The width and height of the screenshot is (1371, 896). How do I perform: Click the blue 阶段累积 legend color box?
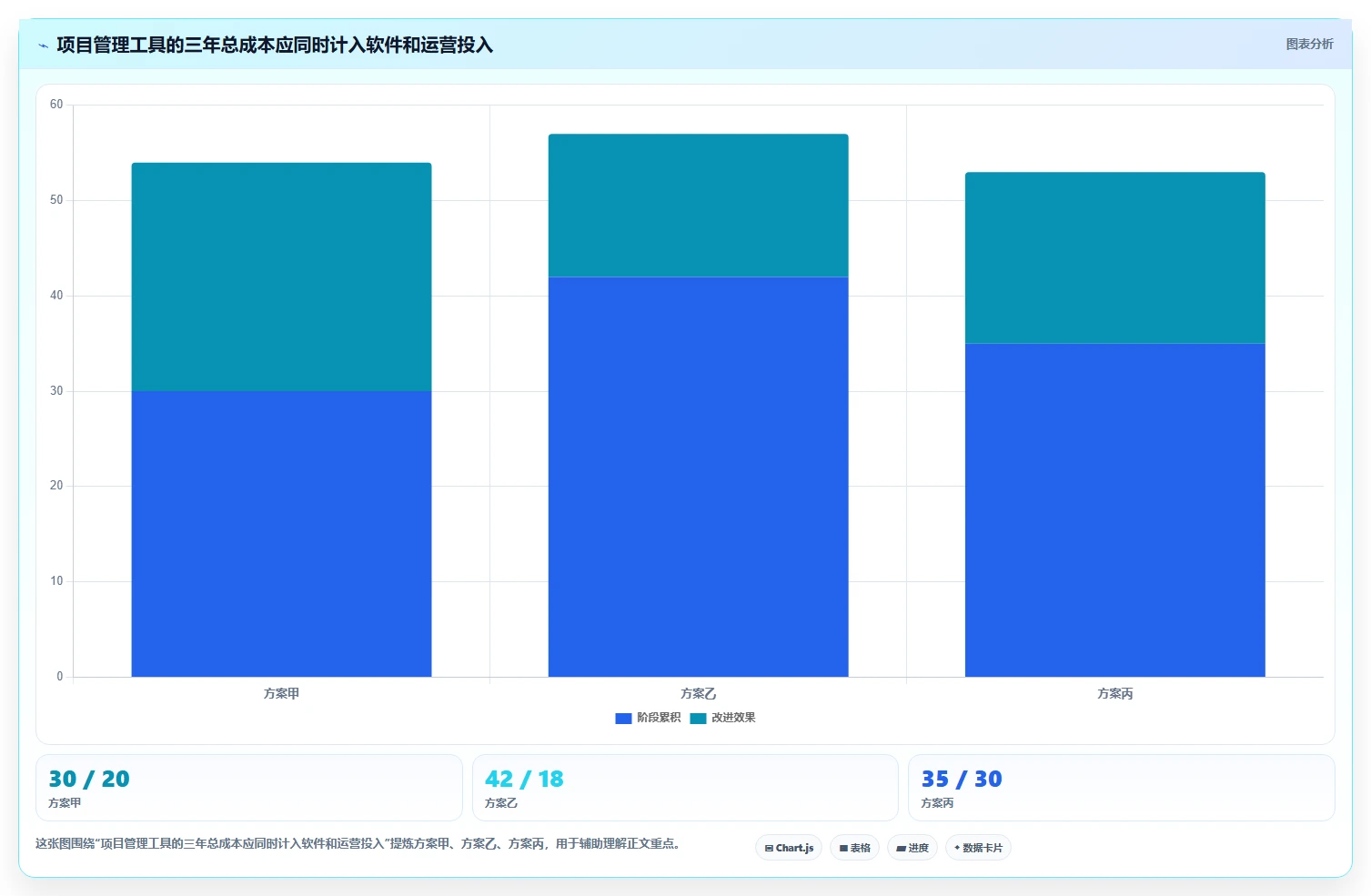point(623,719)
